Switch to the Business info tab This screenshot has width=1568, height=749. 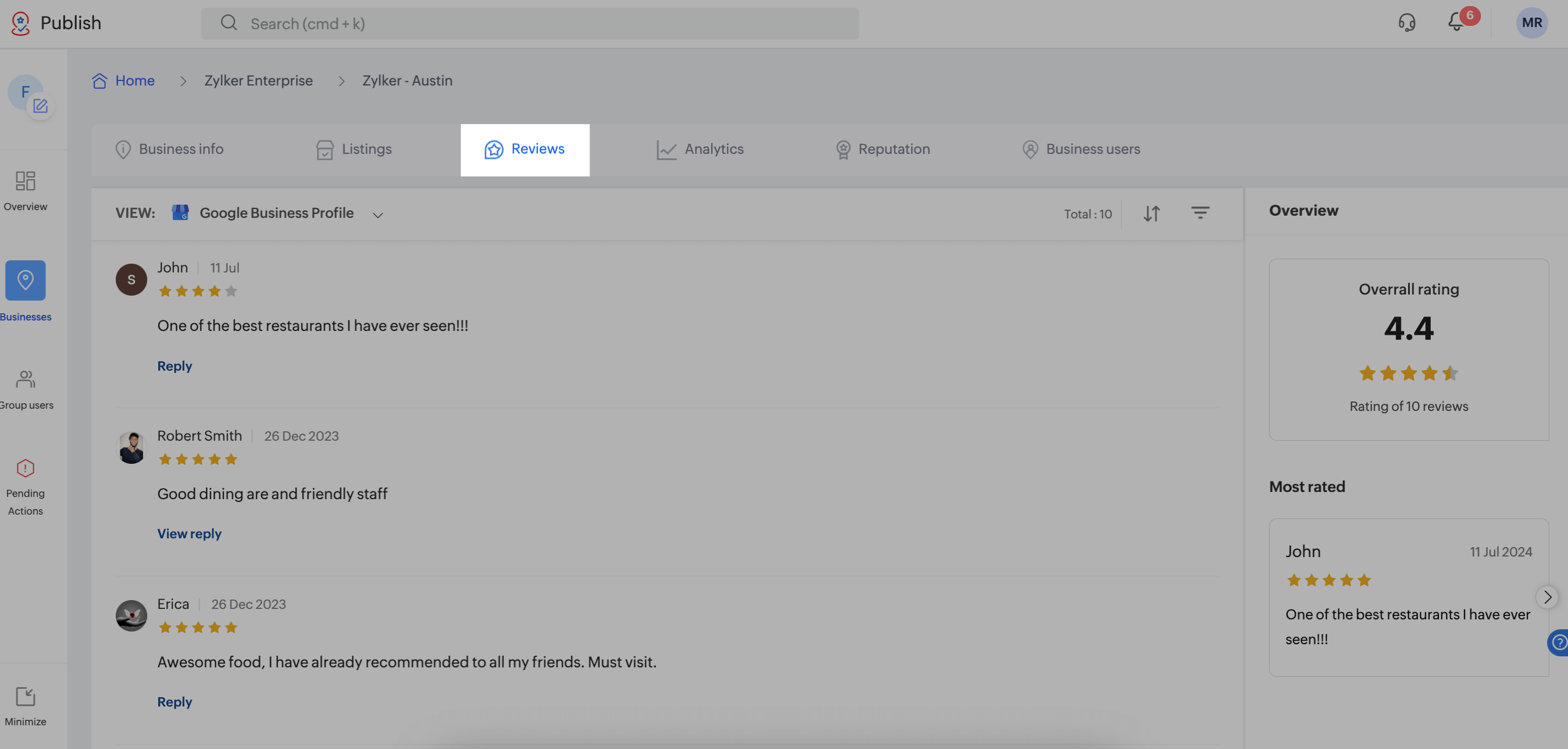(x=169, y=149)
